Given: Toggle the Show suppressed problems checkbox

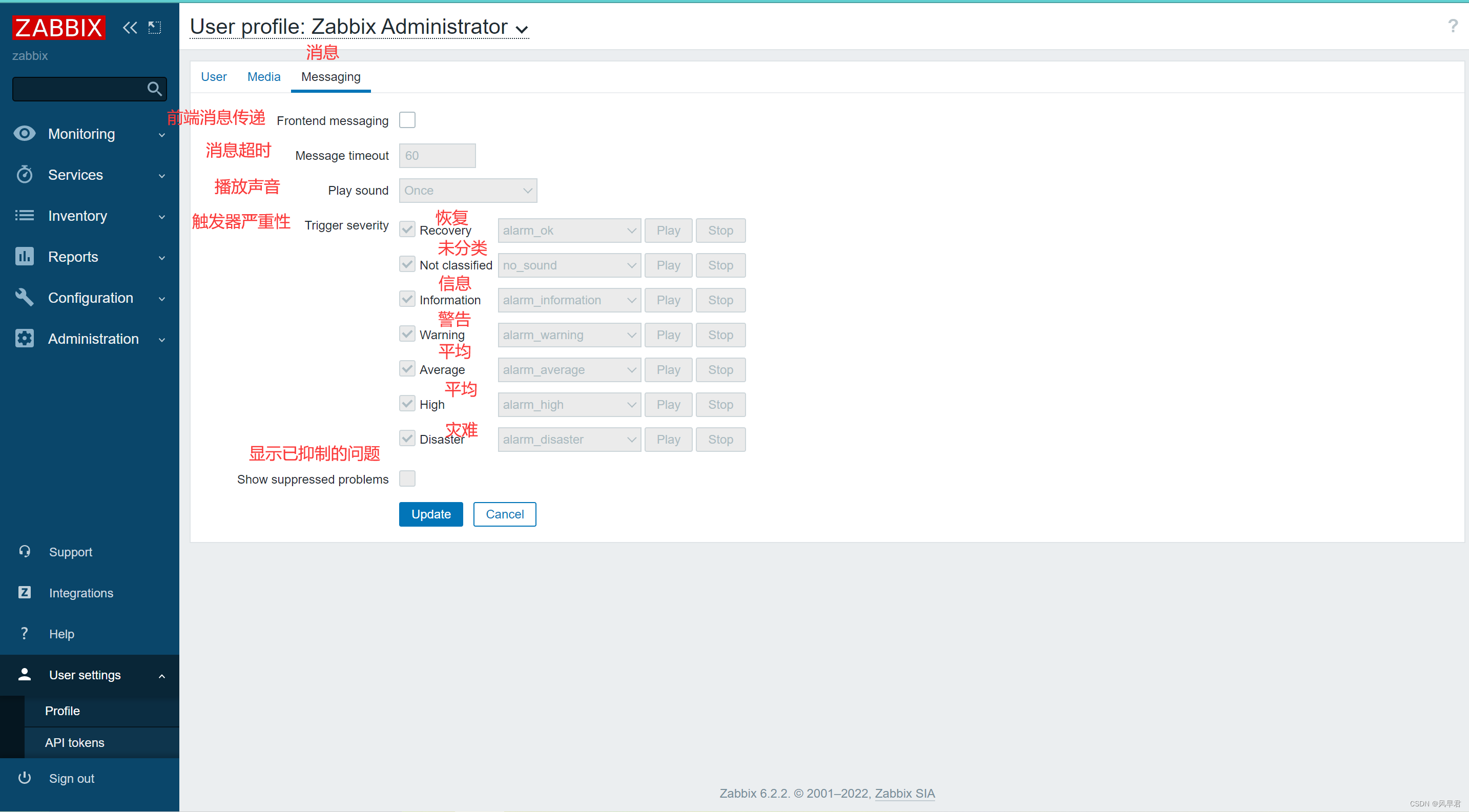Looking at the screenshot, I should 407,478.
